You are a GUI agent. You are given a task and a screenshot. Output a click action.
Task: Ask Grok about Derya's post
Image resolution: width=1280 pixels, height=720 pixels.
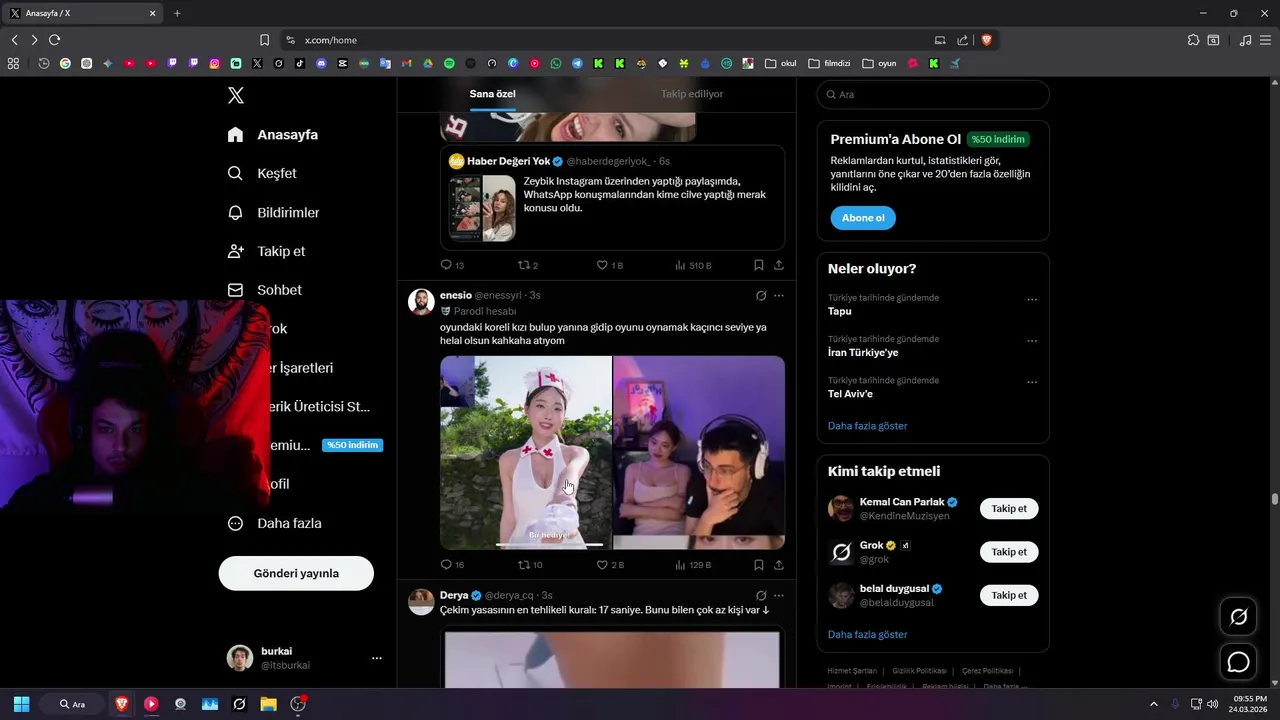click(761, 595)
